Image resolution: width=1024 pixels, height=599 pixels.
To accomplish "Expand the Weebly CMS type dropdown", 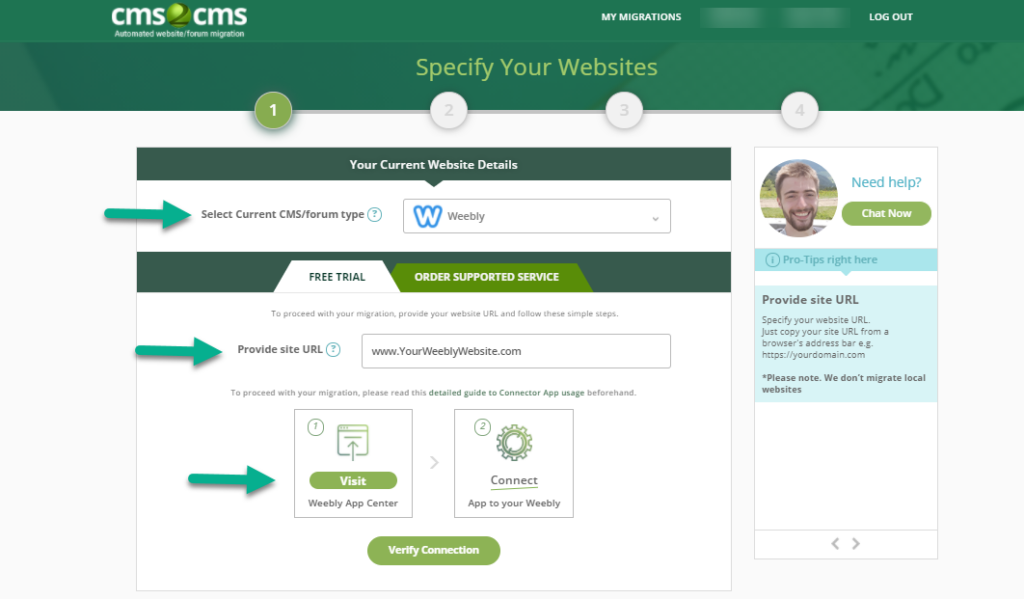I will (x=537, y=216).
